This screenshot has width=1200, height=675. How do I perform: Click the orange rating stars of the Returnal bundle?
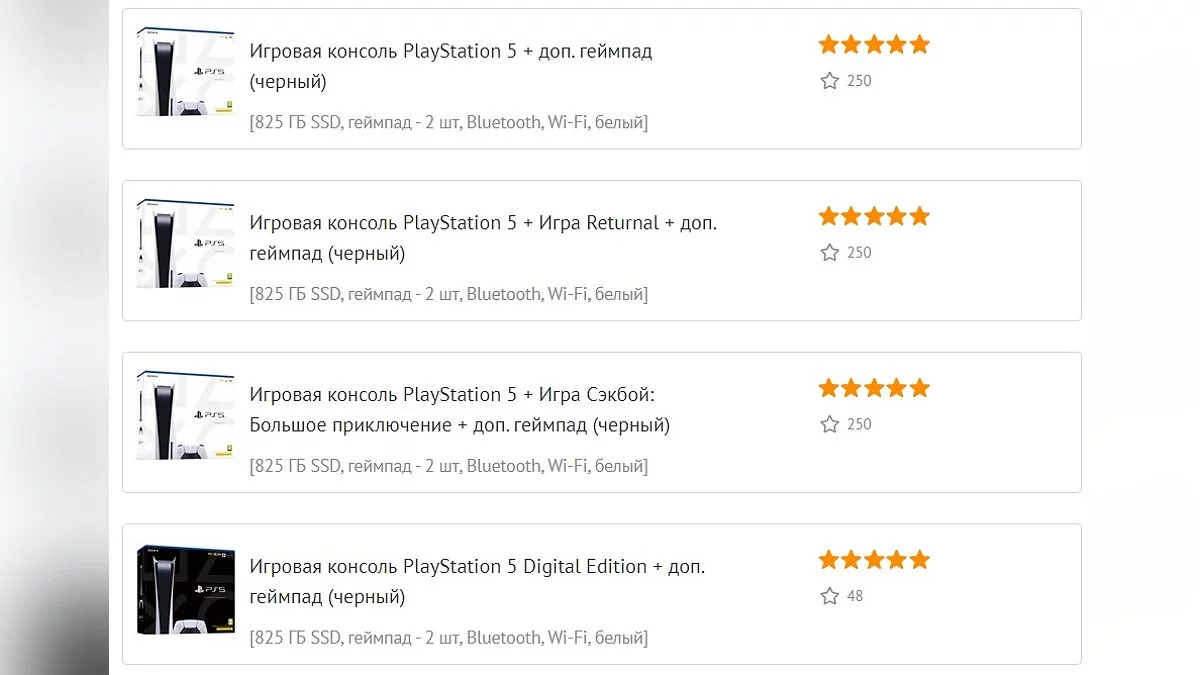(x=874, y=217)
